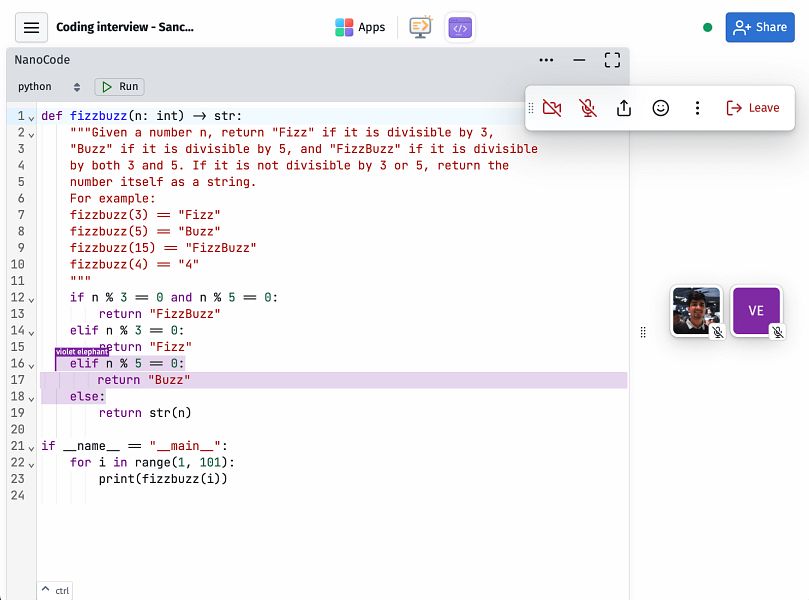This screenshot has height=600, width=809.
Task: Click the participant photo thumbnail
Action: (x=695, y=311)
